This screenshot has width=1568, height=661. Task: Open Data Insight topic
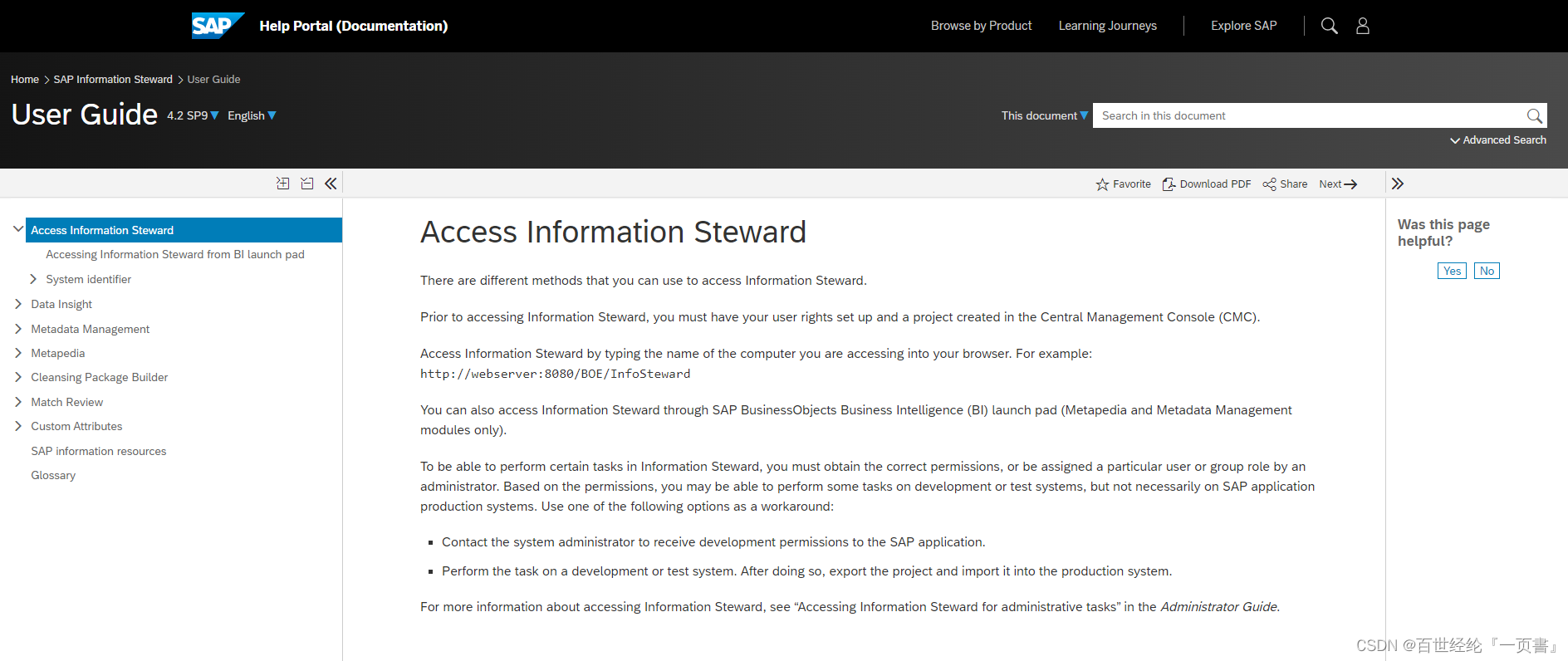[61, 304]
